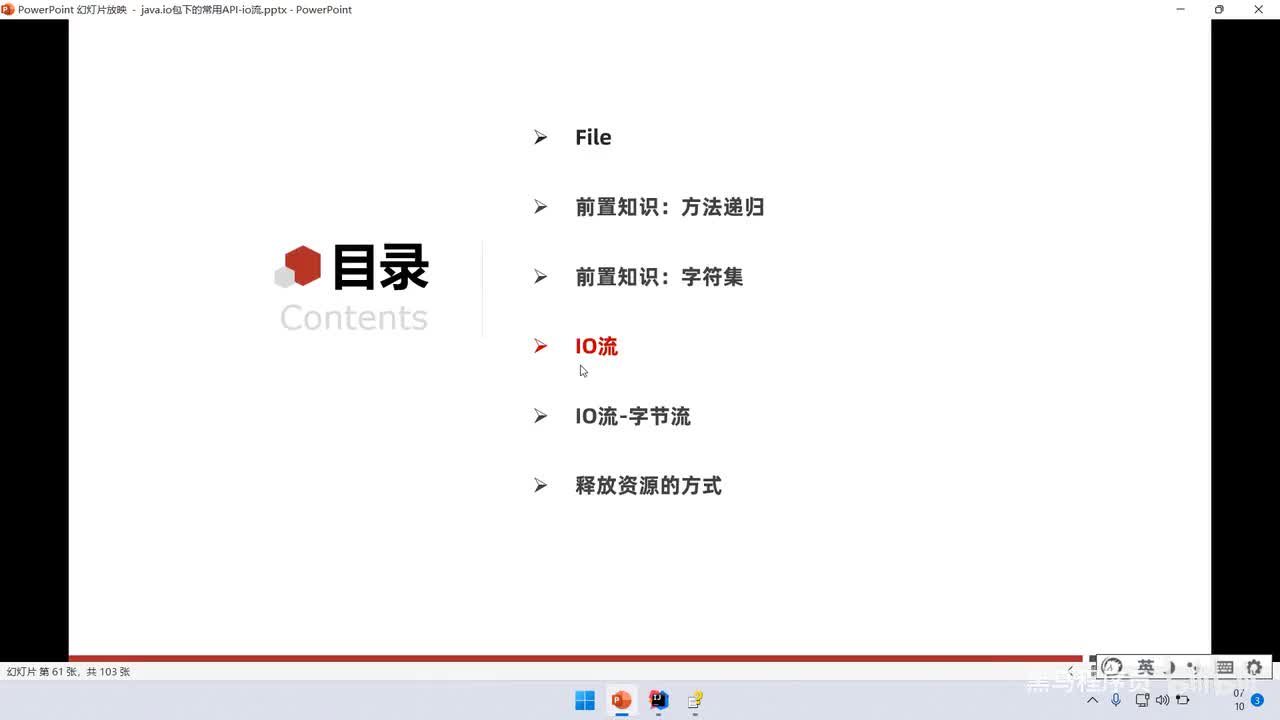Click the IME speedometer logo icon
This screenshot has height=720, width=1280.
(1112, 667)
